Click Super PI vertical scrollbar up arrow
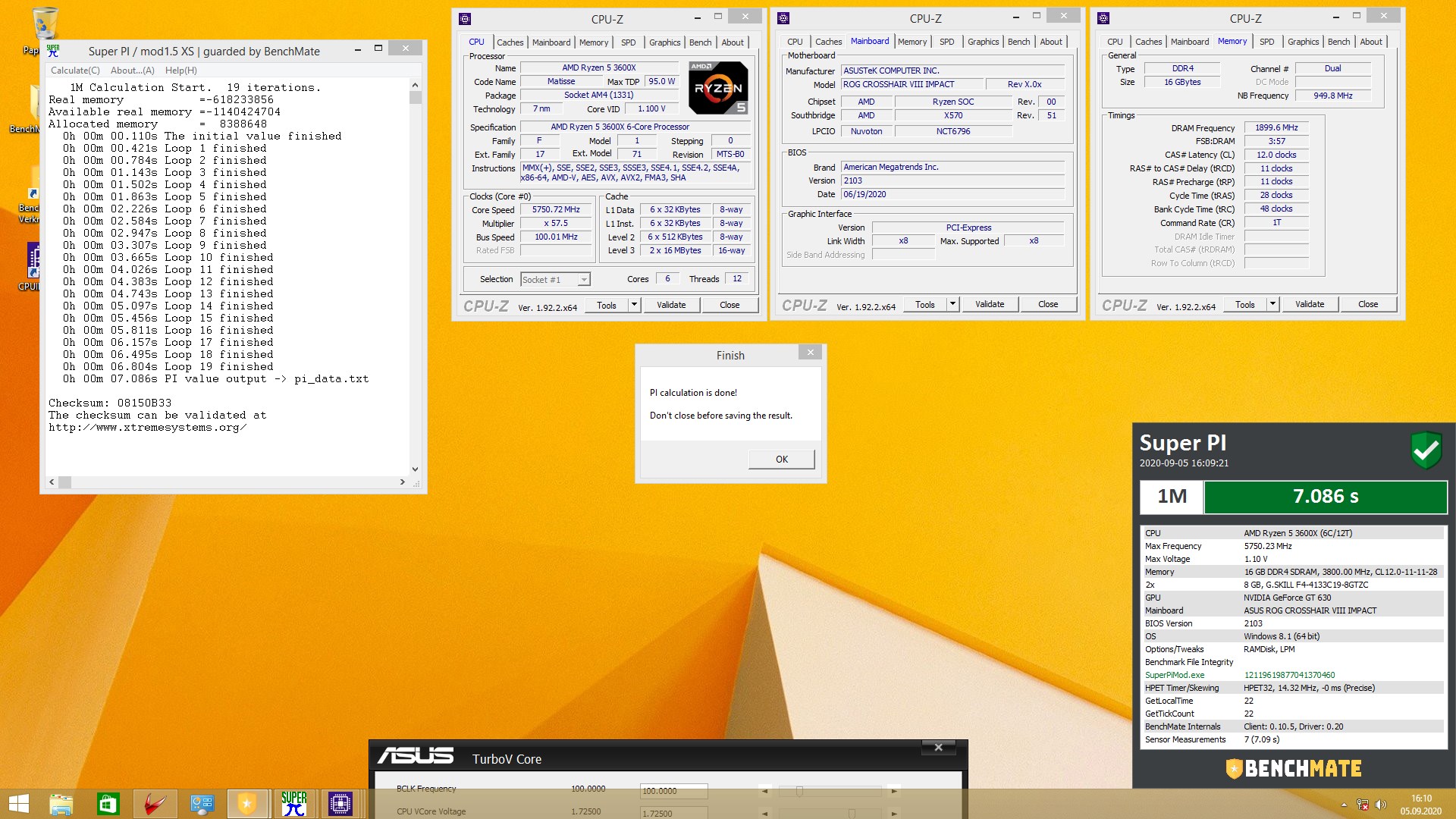The height and width of the screenshot is (819, 1456). coord(415,85)
